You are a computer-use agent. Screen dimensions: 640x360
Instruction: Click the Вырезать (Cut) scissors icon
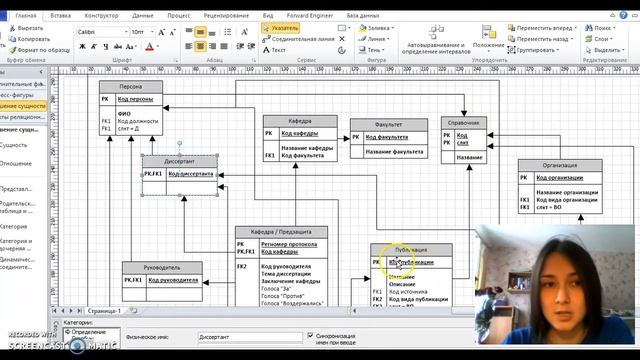coord(12,28)
